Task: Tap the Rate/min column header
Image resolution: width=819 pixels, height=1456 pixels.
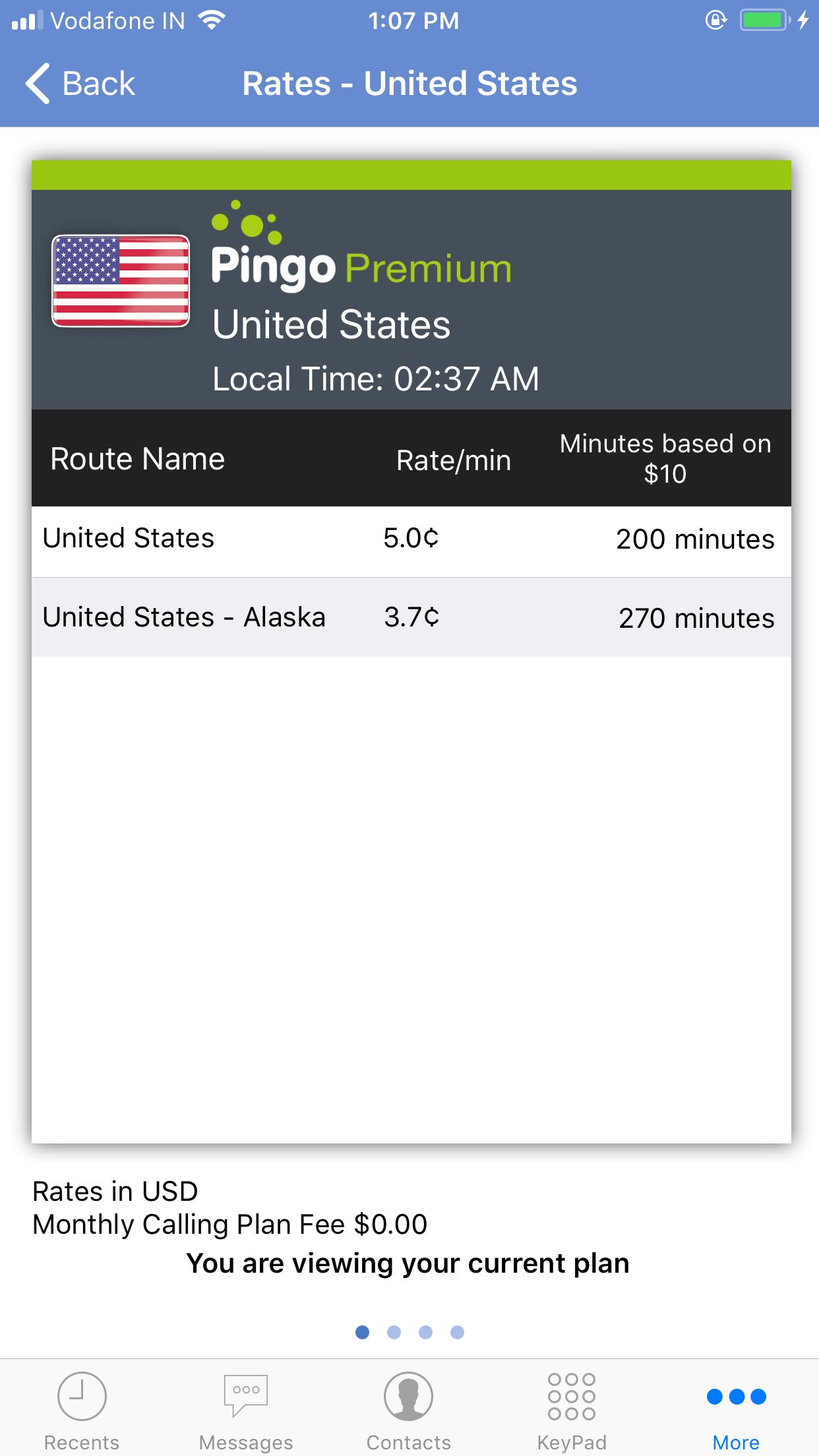Action: click(454, 460)
